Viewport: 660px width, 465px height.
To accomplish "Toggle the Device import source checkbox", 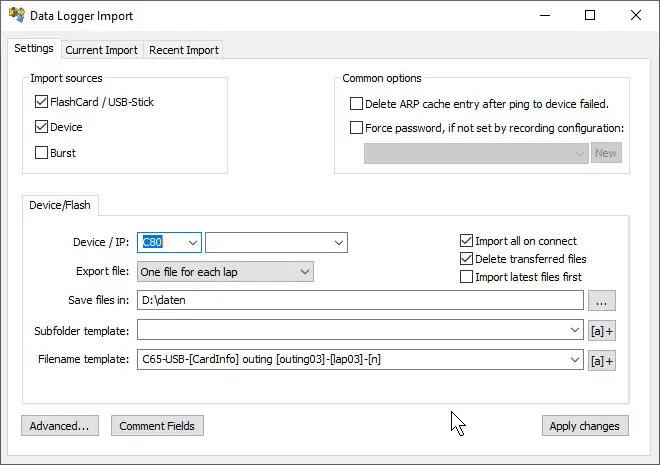I will pos(41,128).
